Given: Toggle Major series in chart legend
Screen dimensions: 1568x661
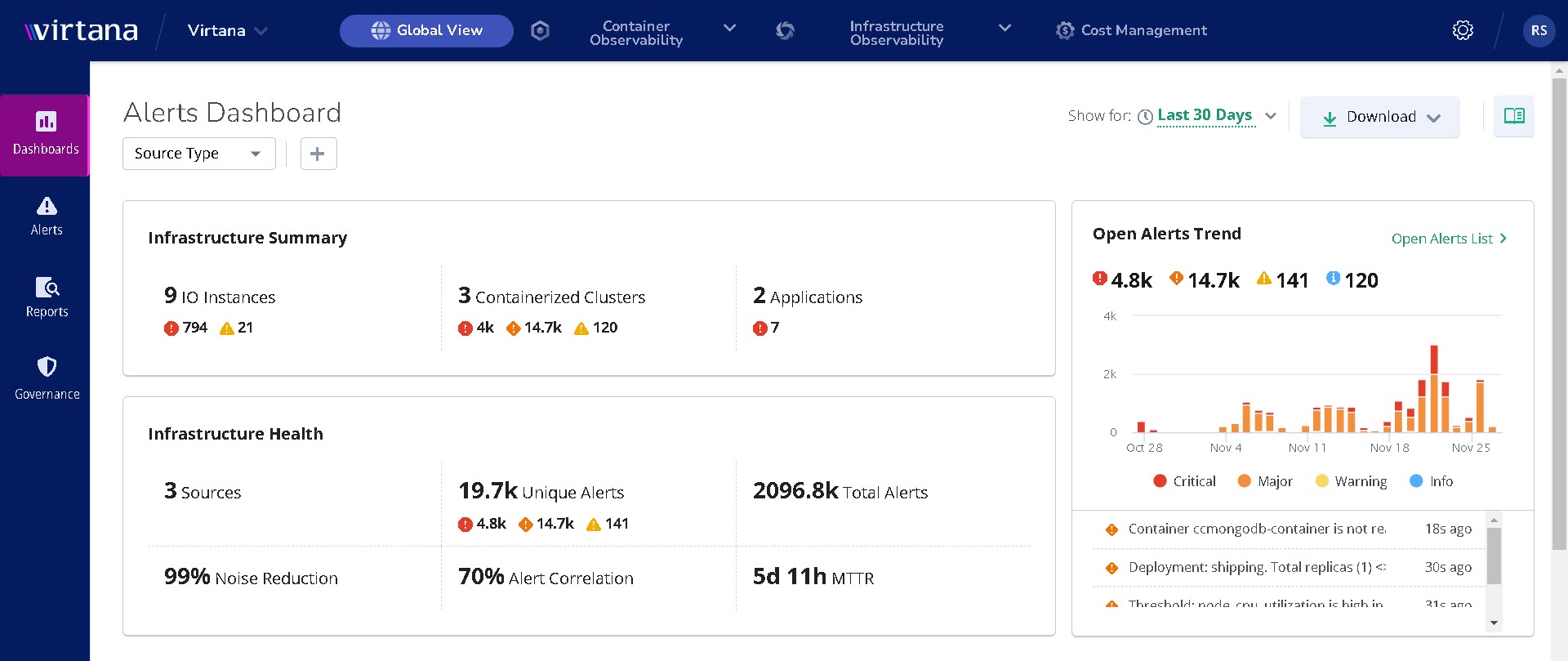Looking at the screenshot, I should coord(1265,481).
